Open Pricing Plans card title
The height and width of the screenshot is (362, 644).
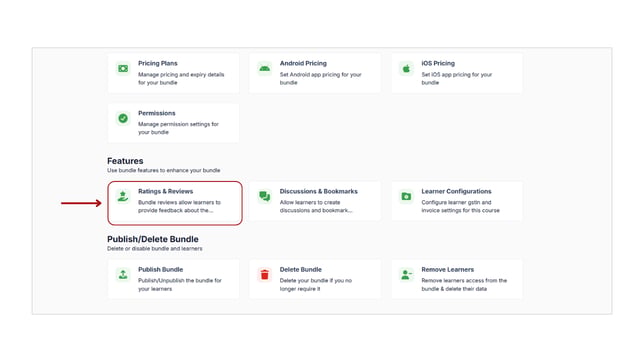click(x=158, y=63)
